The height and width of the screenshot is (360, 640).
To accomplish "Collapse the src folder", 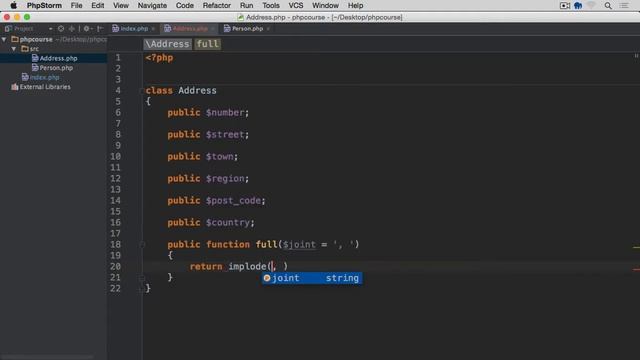I will 14,49.
